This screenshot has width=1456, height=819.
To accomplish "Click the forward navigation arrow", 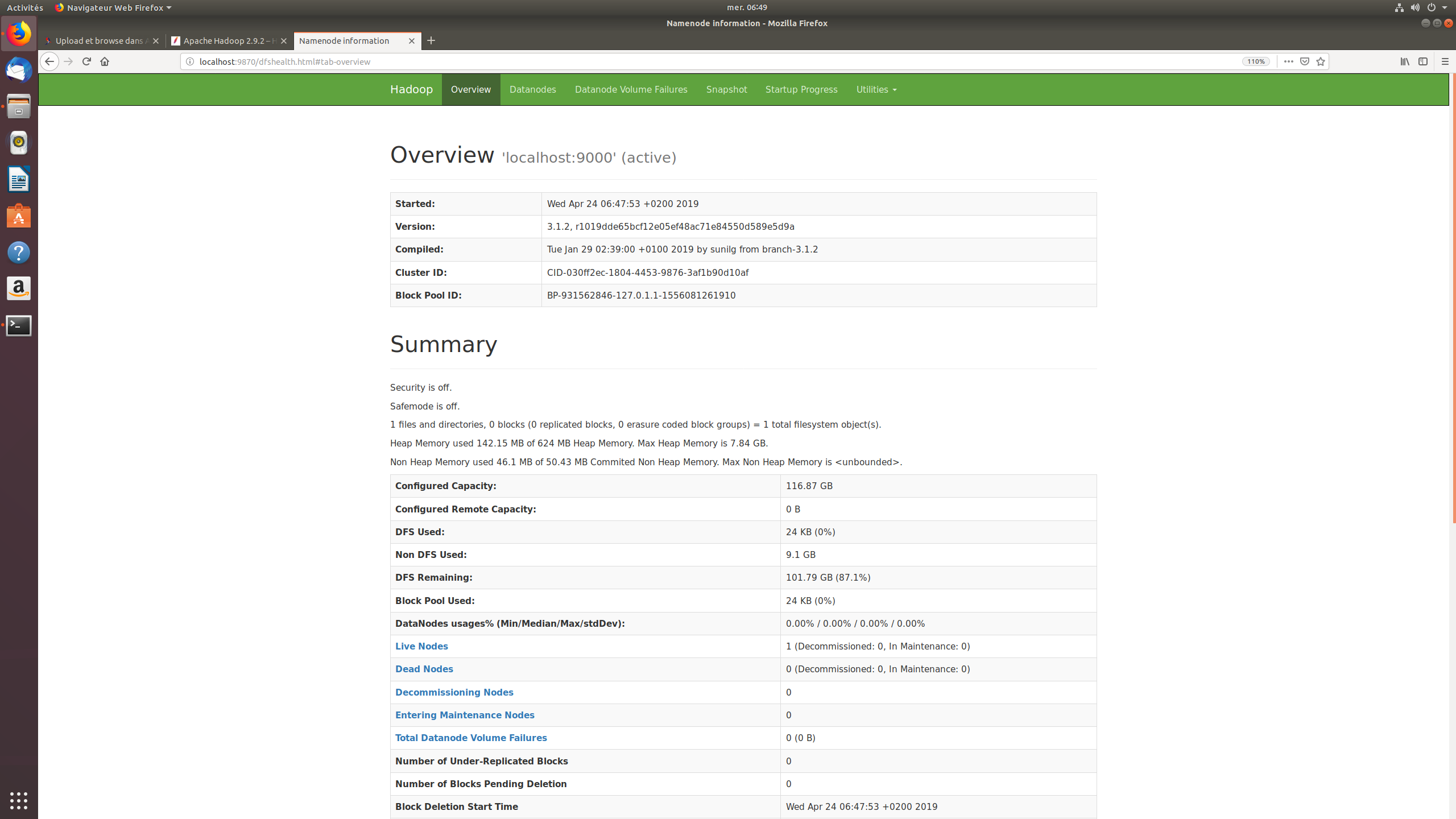I will [68, 61].
